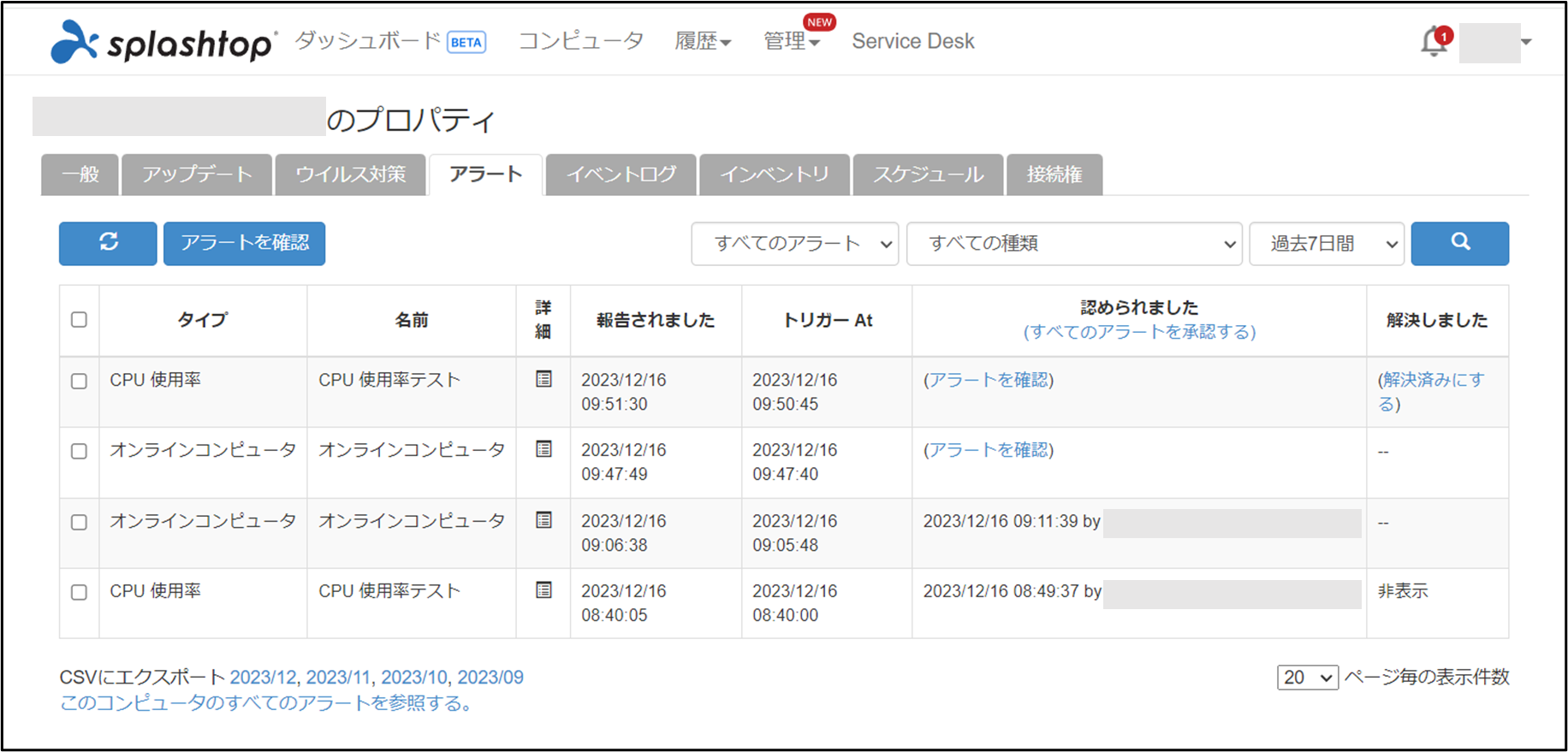Open Service Desk in the top navigation

913,41
